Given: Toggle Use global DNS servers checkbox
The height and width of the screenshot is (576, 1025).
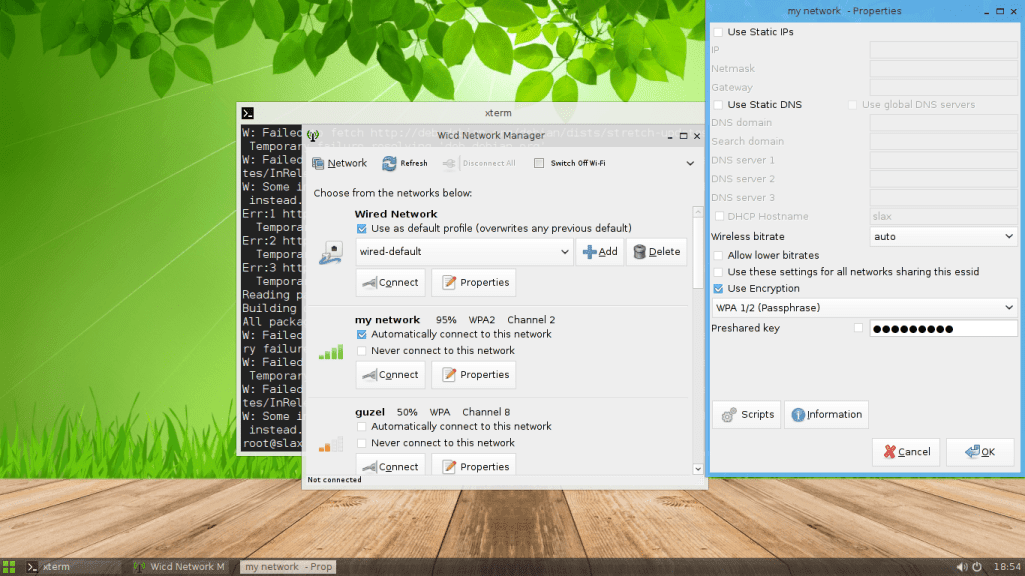Looking at the screenshot, I should click(x=852, y=105).
